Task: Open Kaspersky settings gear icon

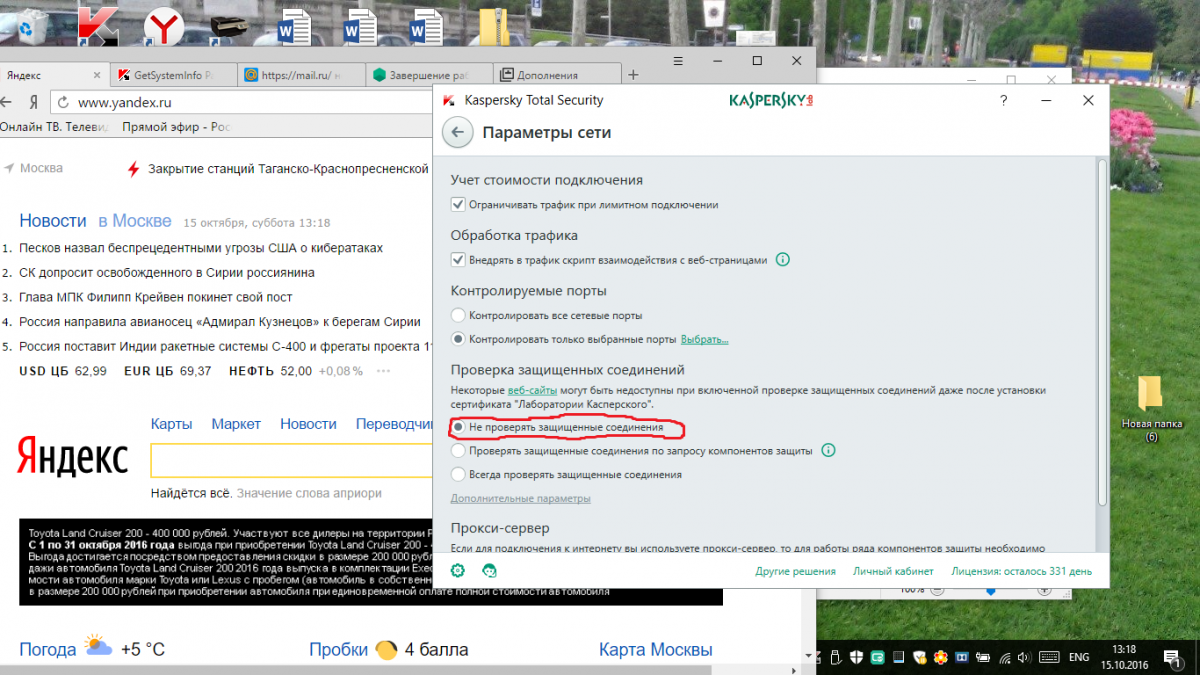Action: tap(457, 571)
